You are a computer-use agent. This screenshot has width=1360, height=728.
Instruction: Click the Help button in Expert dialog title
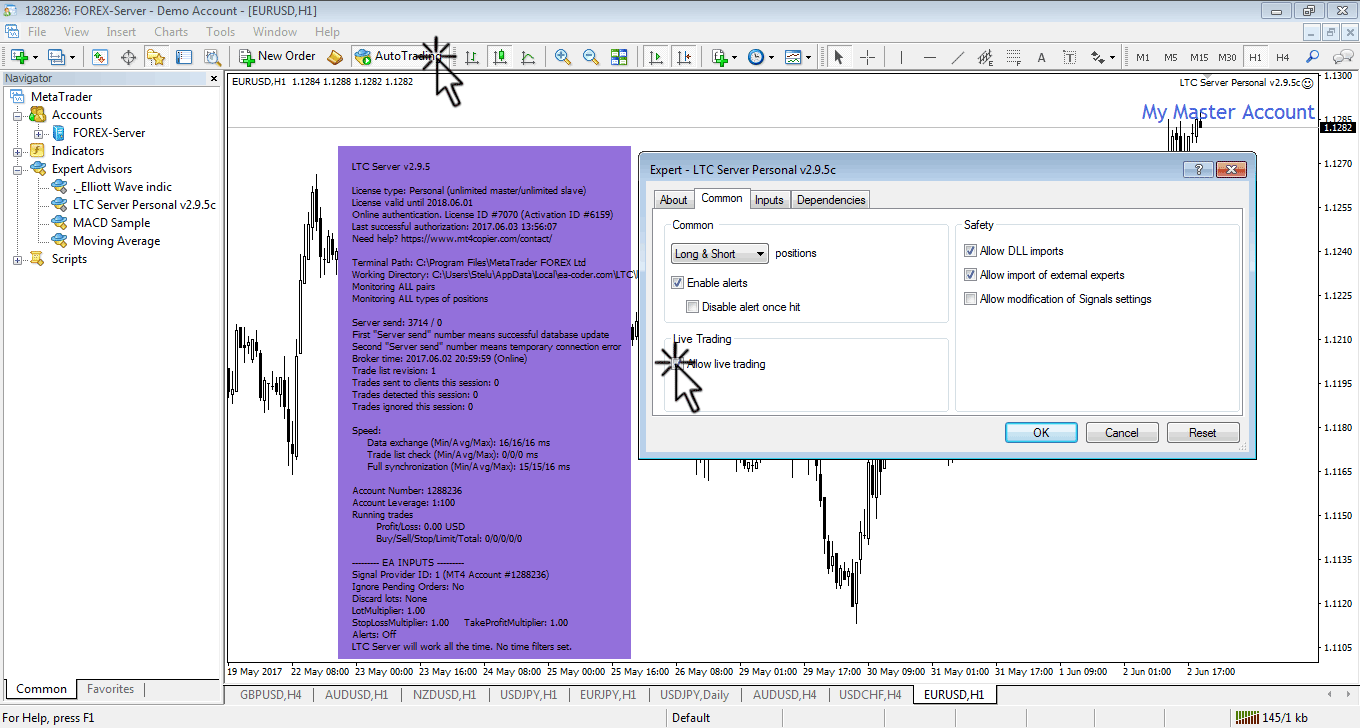(1197, 169)
